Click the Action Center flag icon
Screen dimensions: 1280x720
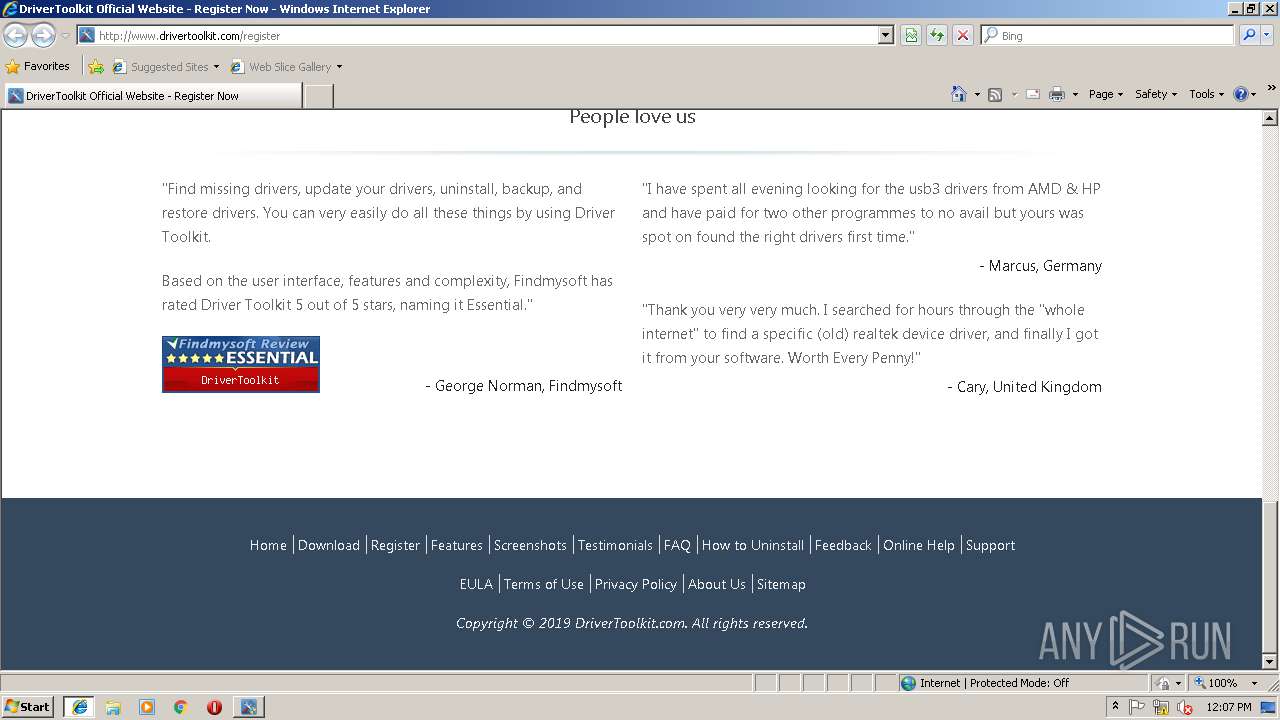1137,707
